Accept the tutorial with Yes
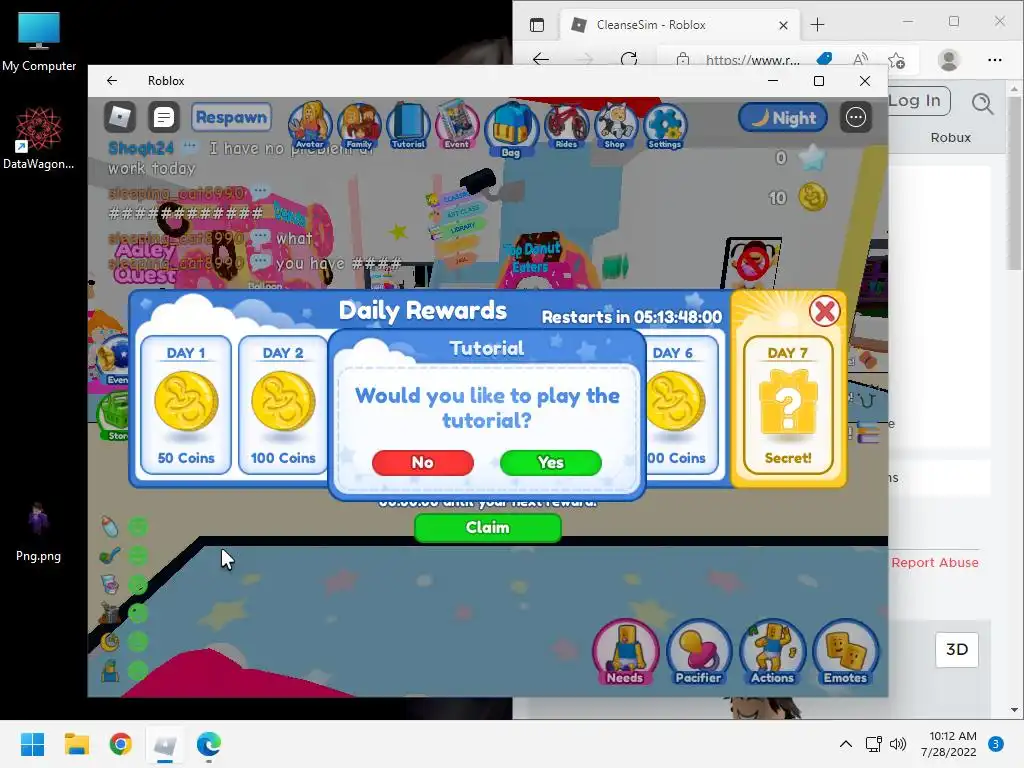 tap(551, 462)
